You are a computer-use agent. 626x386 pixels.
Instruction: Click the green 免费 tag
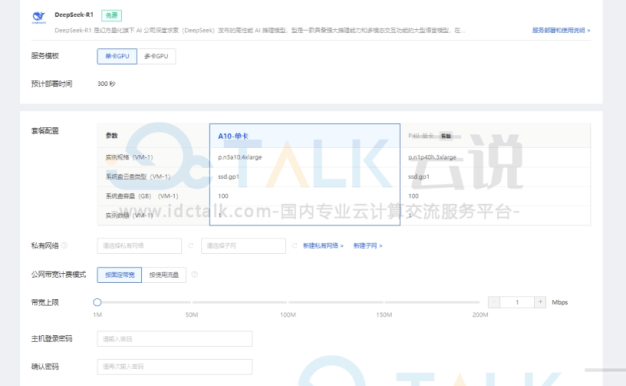coord(111,15)
